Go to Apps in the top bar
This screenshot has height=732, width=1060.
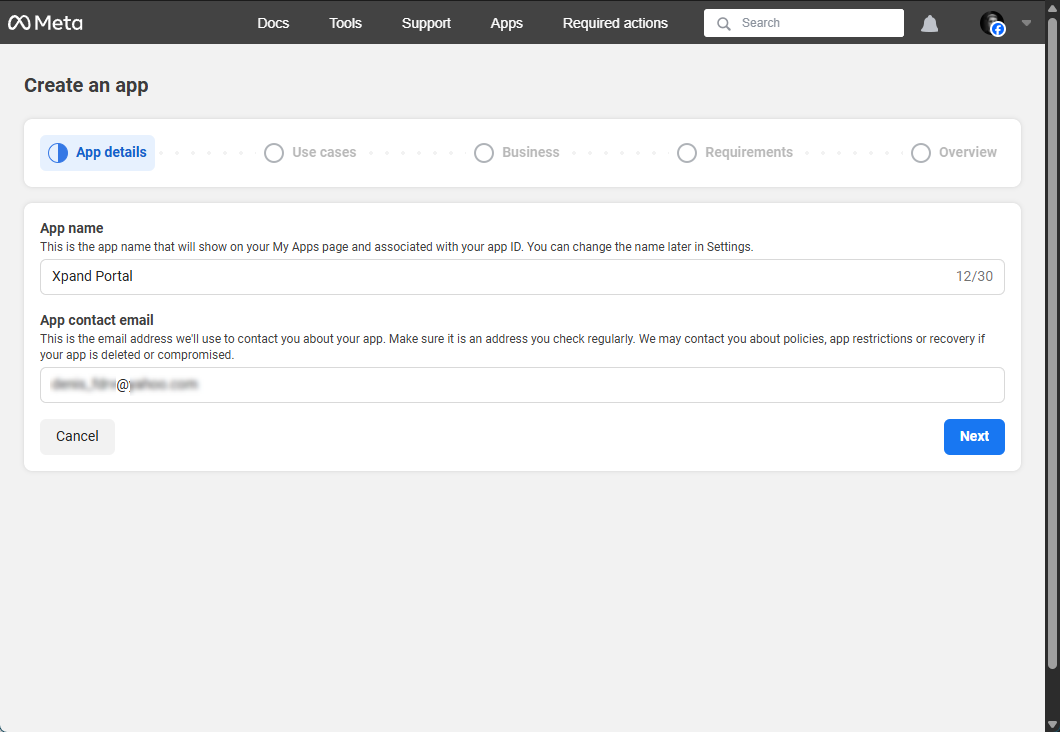point(506,23)
